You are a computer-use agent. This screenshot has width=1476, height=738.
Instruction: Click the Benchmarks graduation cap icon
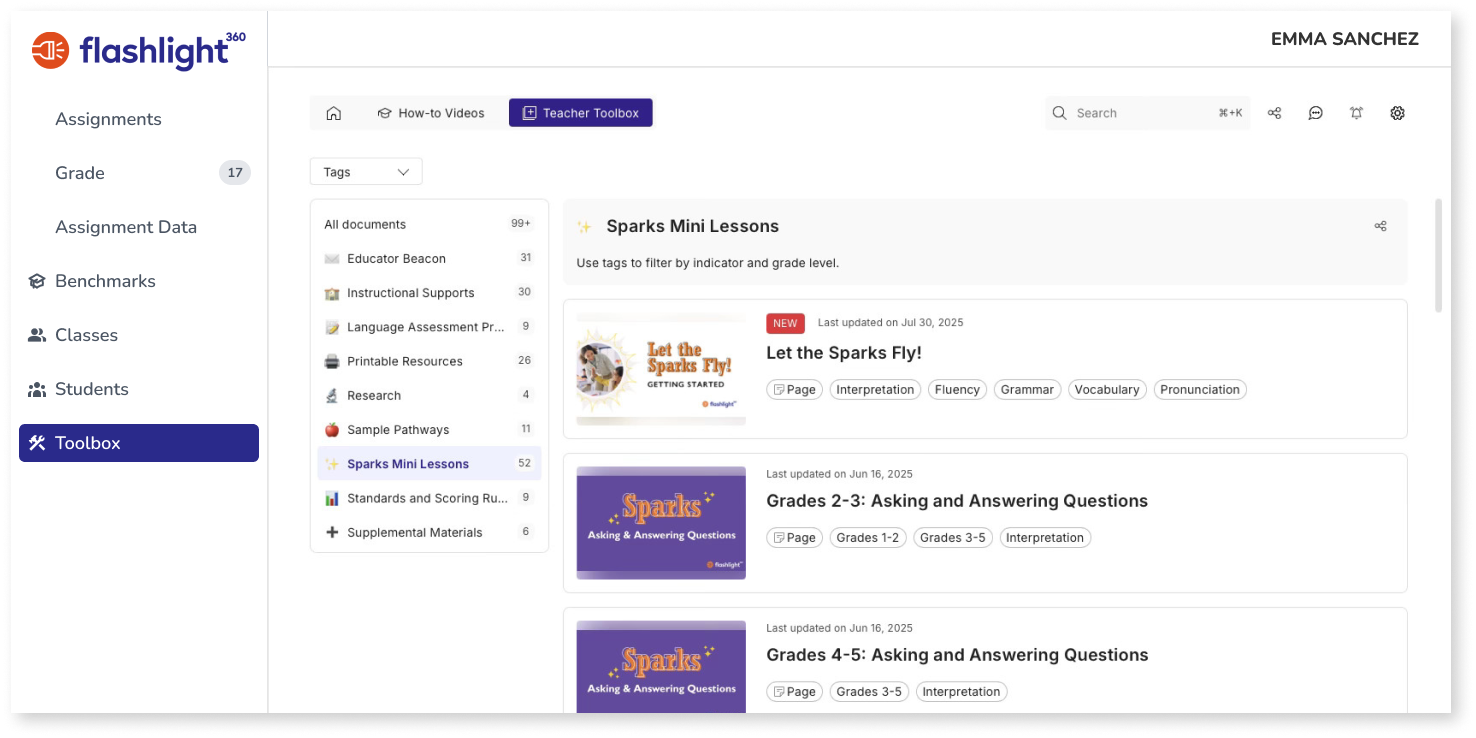pyautogui.click(x=37, y=281)
